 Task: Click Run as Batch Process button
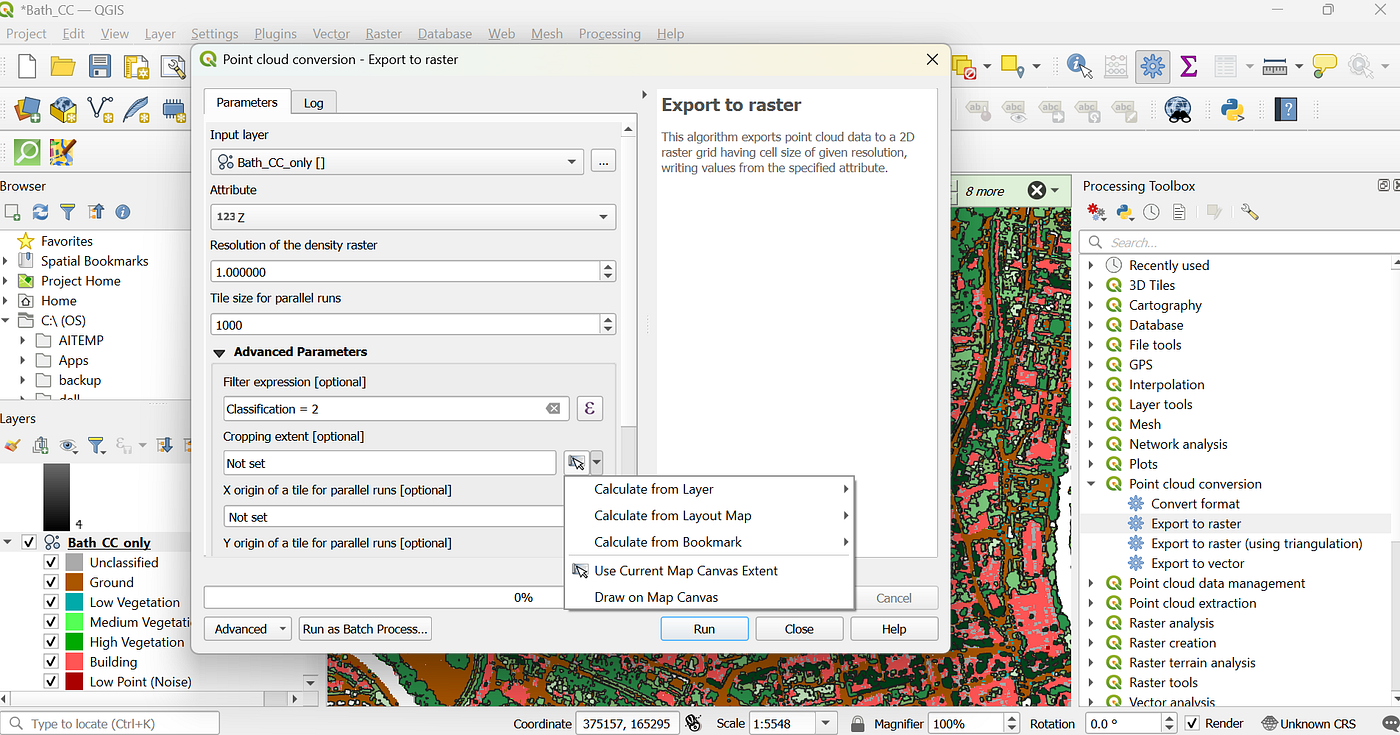[365, 629]
